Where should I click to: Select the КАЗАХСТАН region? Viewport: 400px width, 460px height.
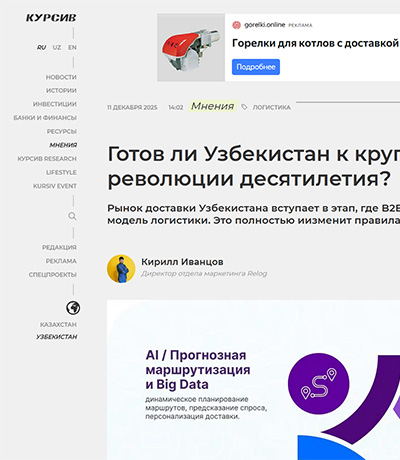pos(58,325)
